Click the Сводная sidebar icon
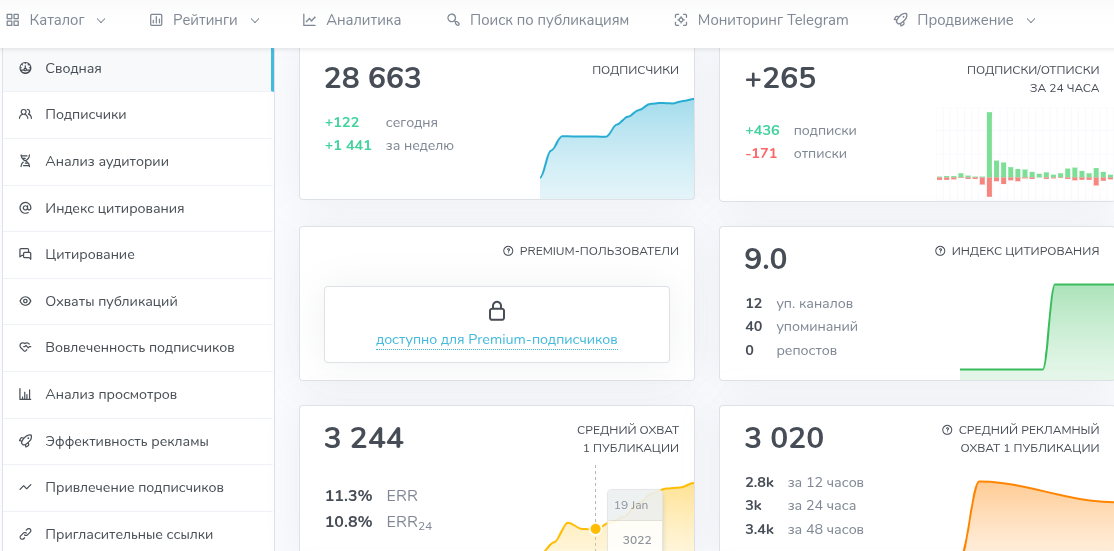 (26, 68)
